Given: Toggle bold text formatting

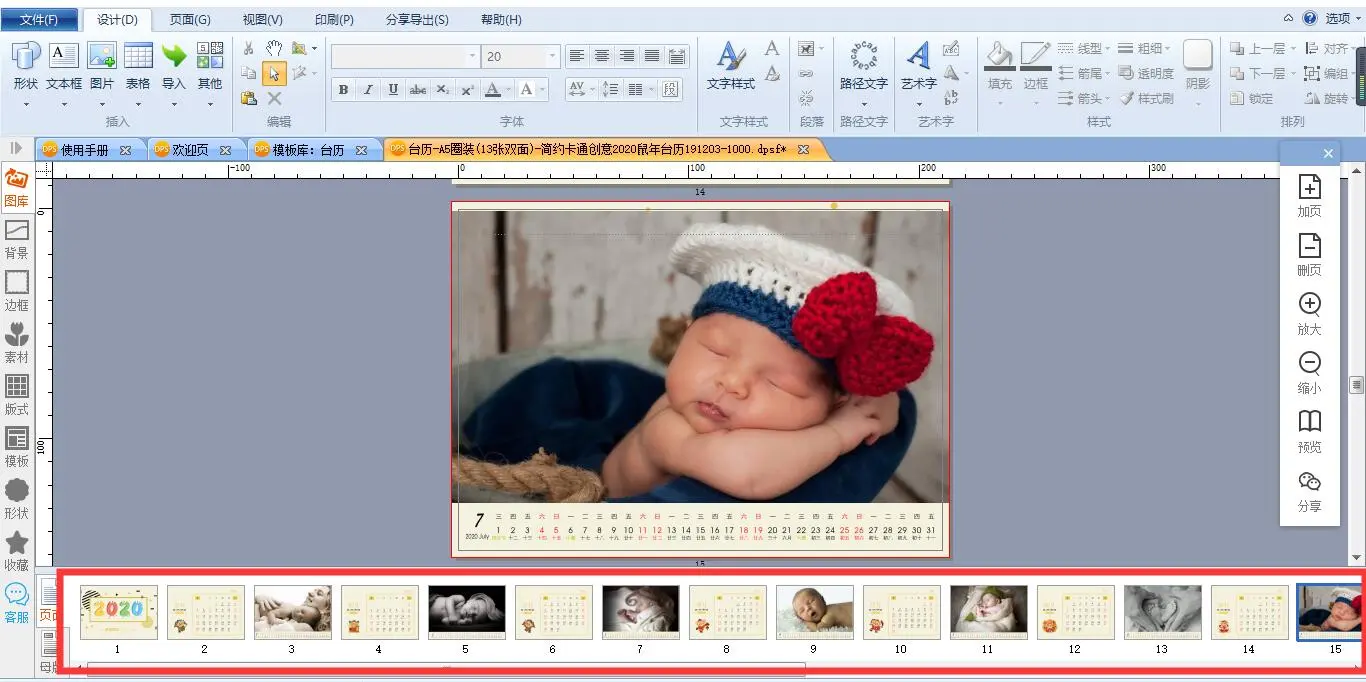Looking at the screenshot, I should [x=343, y=90].
